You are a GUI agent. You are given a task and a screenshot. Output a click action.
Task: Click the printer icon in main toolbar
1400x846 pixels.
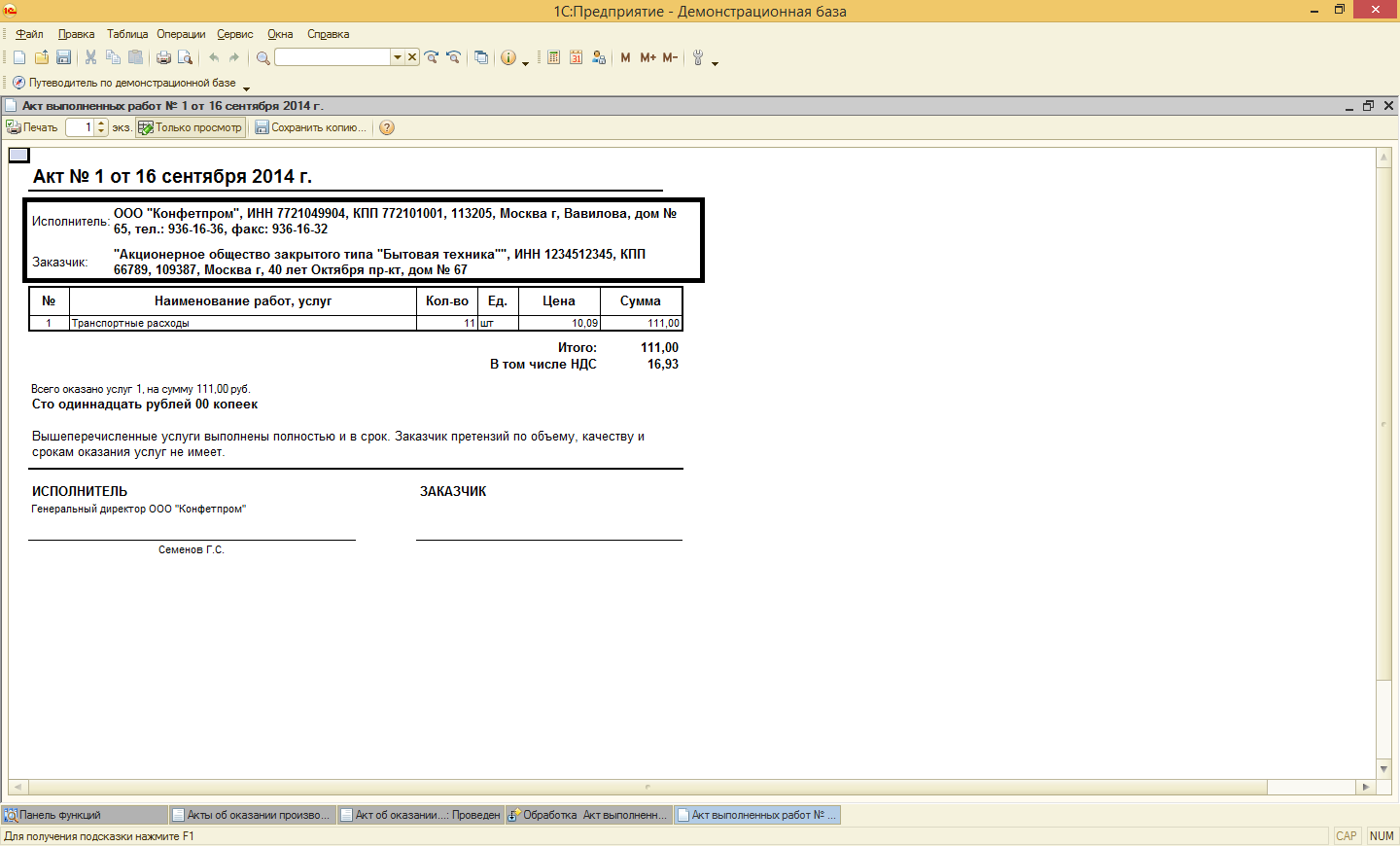163,57
